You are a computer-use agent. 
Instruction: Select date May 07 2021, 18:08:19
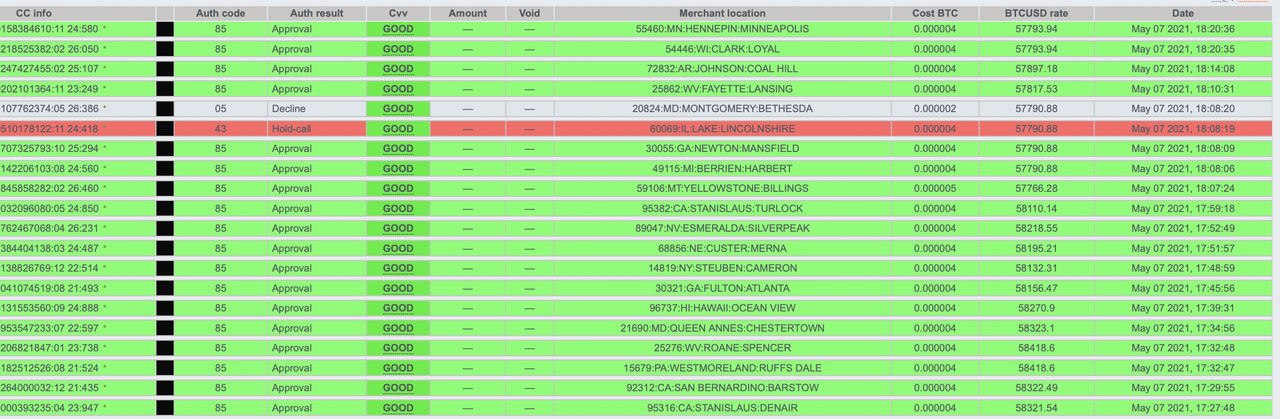(x=1184, y=128)
